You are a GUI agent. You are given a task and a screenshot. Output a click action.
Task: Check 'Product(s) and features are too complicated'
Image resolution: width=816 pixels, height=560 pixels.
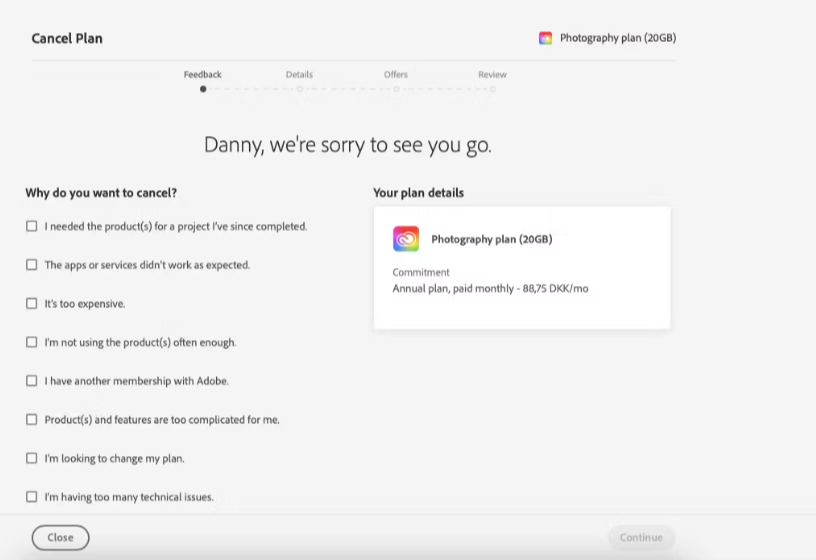pyautogui.click(x=32, y=419)
